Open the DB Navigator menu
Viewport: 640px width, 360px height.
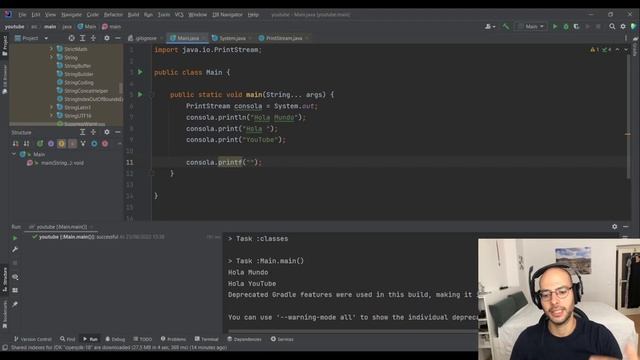[x=227, y=15]
